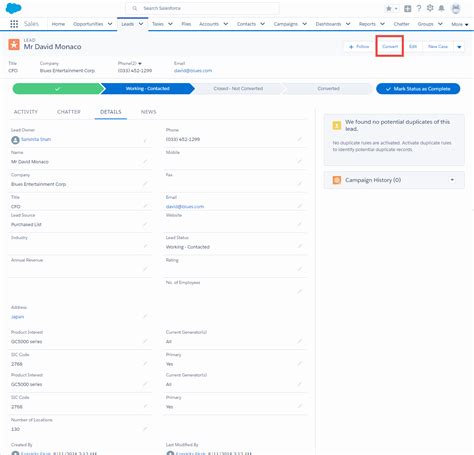The height and width of the screenshot is (455, 474).
Task: Click the New Case button
Action: click(438, 46)
